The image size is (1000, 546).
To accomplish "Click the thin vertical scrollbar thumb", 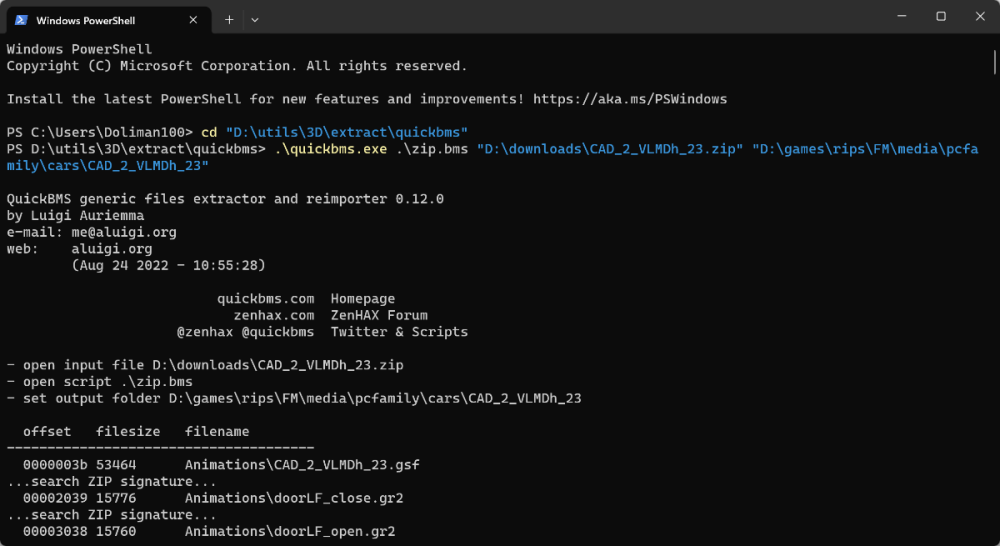I will click(x=995, y=60).
